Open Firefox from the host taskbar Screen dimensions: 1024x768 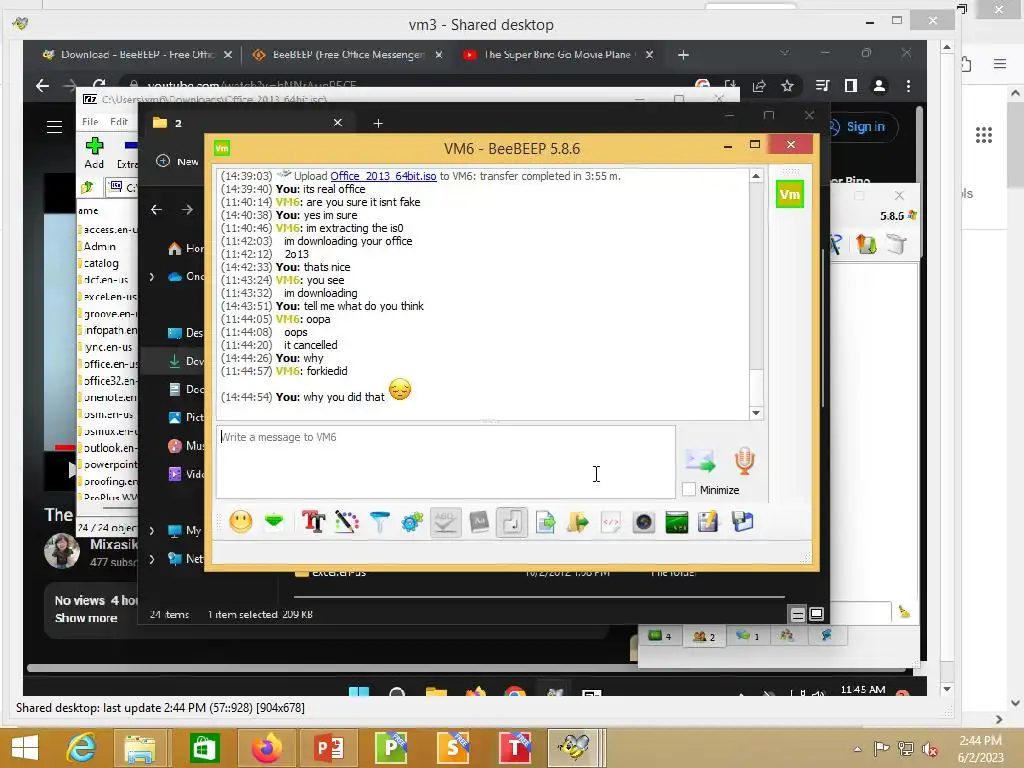(x=266, y=746)
